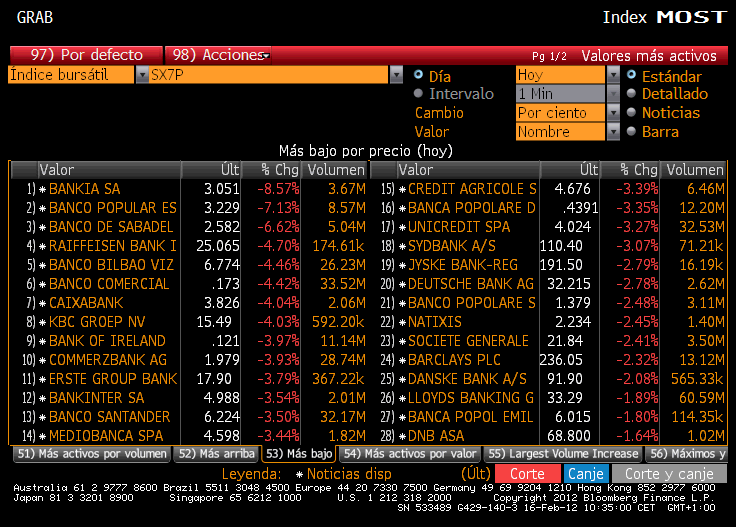The width and height of the screenshot is (736, 527).
Task: Click news asterisk beside SOCIETE GENERALE
Action: (402, 342)
